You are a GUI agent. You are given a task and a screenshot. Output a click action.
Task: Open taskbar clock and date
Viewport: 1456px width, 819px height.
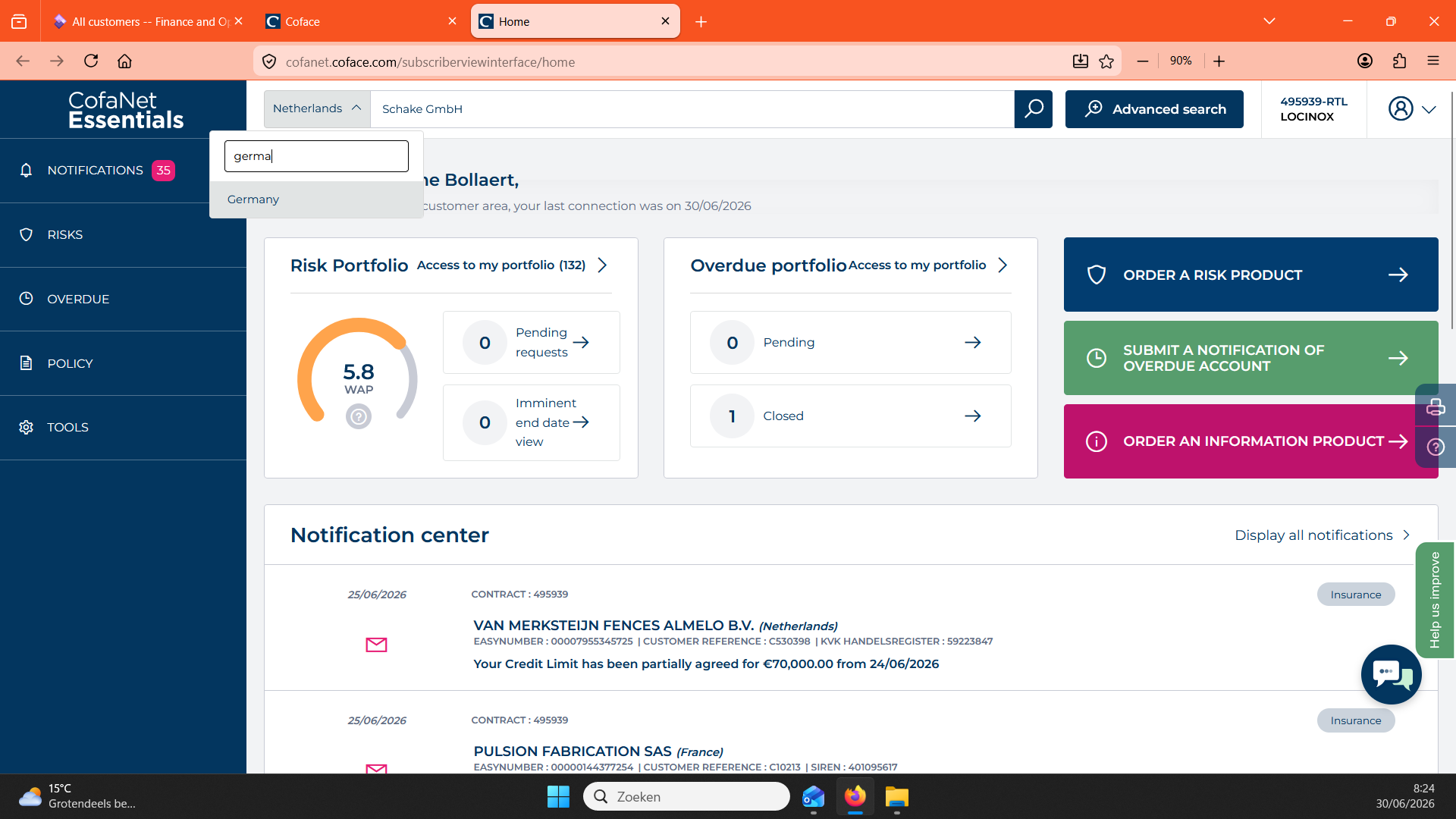point(1405,796)
